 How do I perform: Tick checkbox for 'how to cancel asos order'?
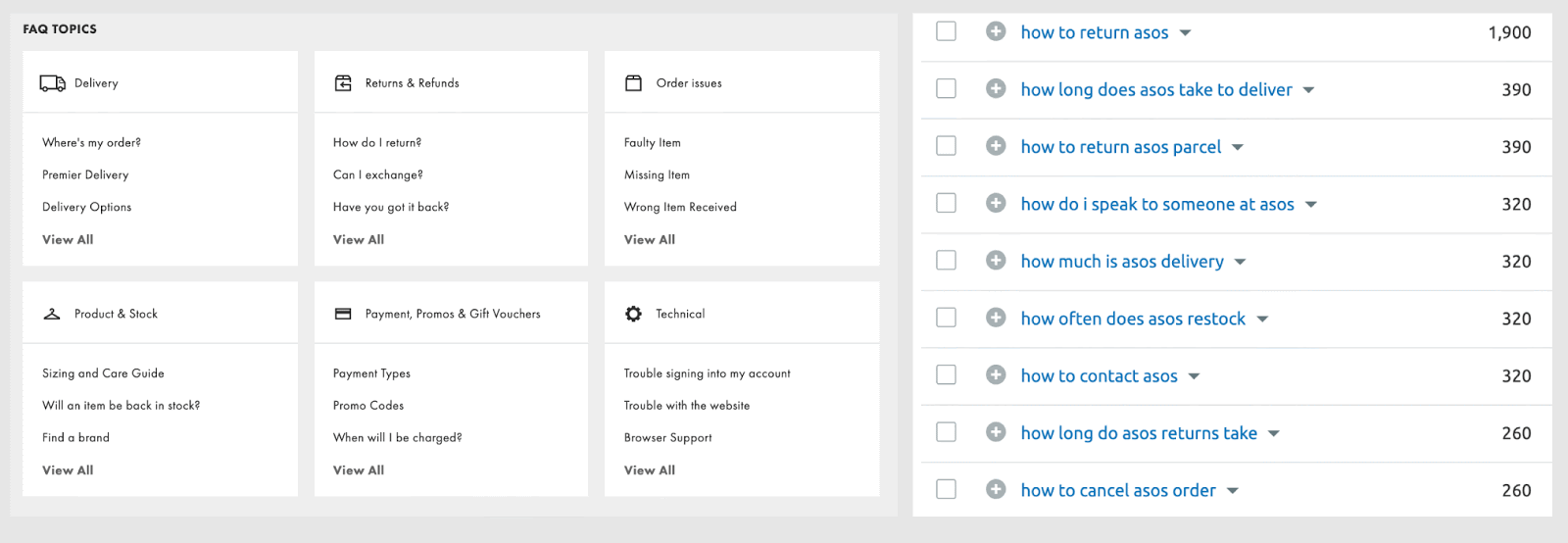[946, 489]
